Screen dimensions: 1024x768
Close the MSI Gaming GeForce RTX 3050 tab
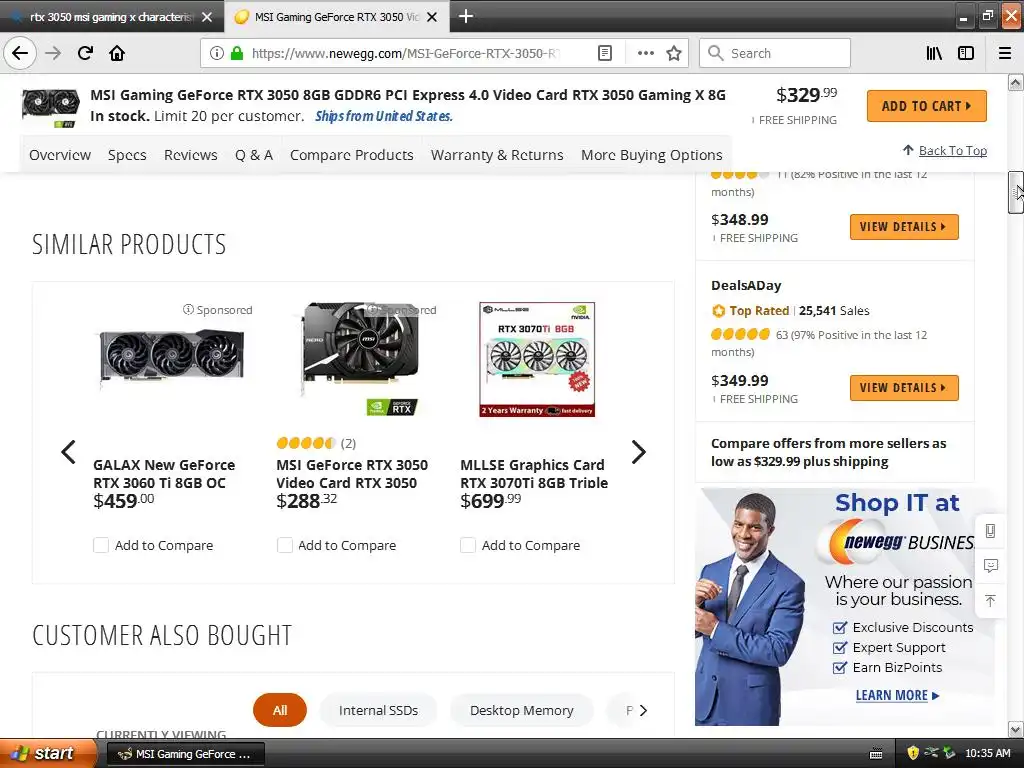(432, 17)
